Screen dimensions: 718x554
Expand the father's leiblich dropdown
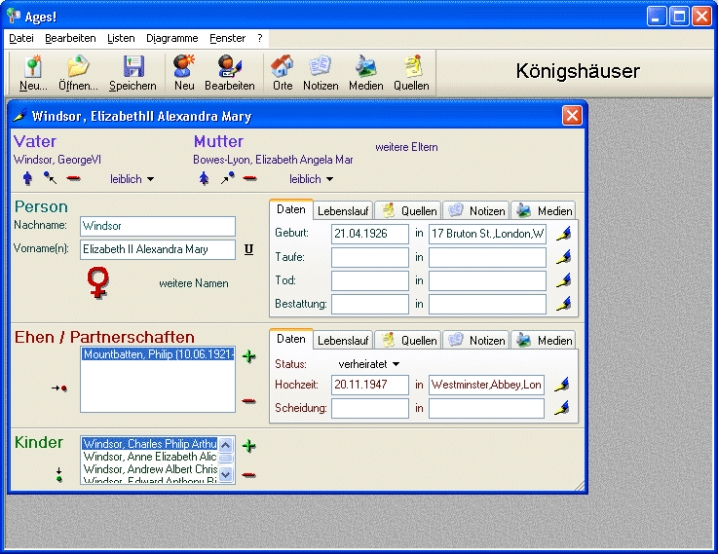pos(132,180)
